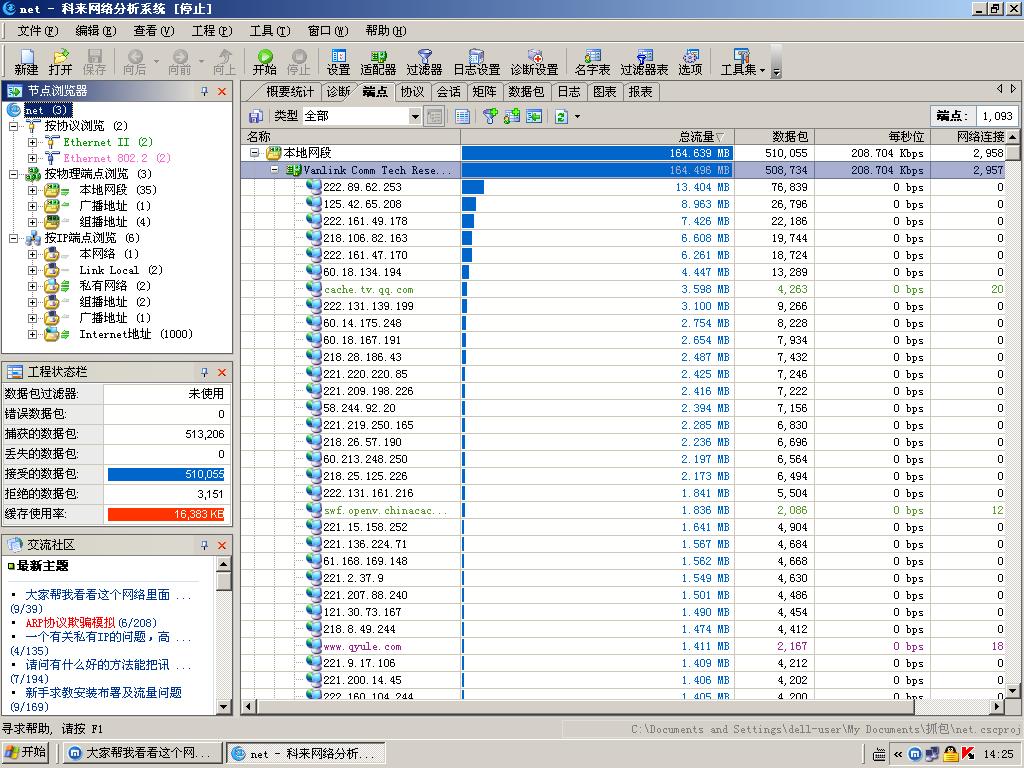Image resolution: width=1024 pixels, height=768 pixels.
Task: Click the 打开 (Open) project icon
Action: click(x=60, y=61)
